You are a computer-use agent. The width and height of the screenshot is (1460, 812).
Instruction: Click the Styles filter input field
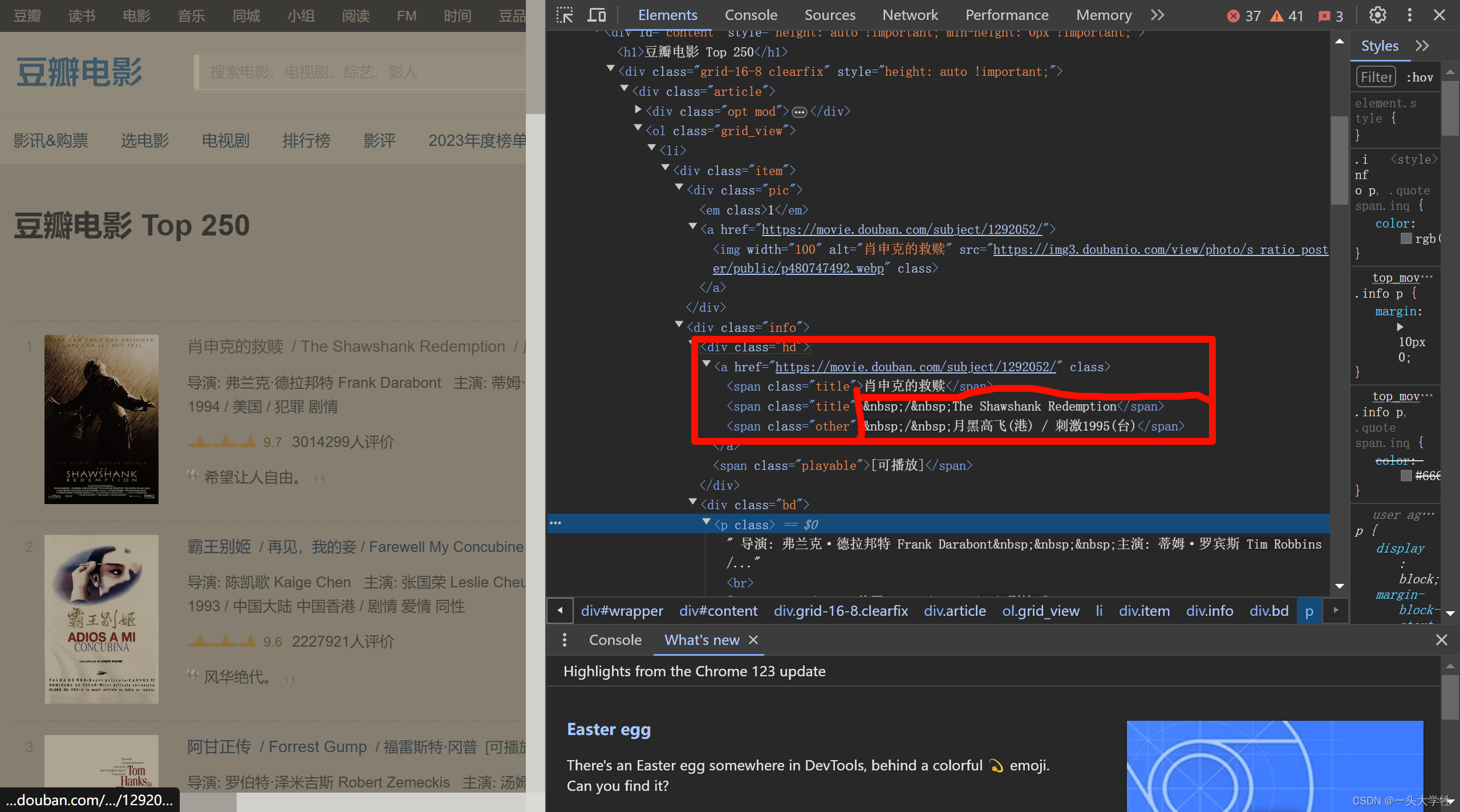(1376, 77)
